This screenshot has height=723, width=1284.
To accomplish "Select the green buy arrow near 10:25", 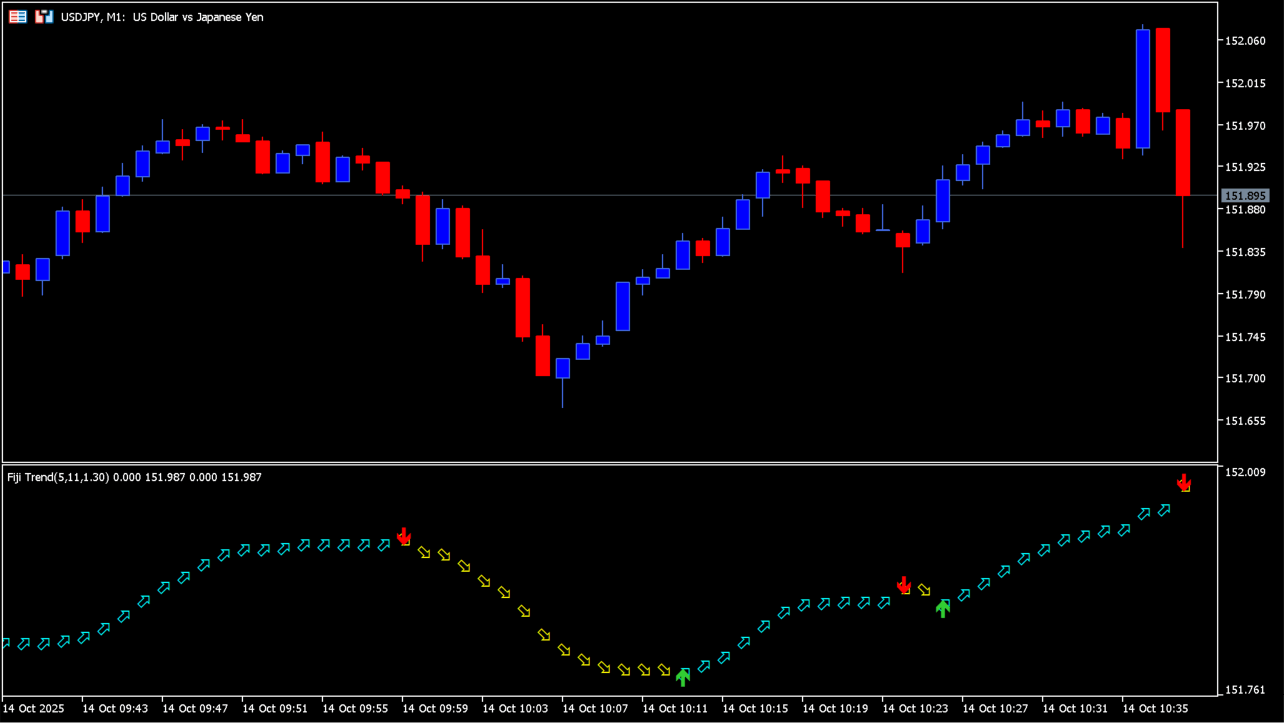I will (943, 608).
